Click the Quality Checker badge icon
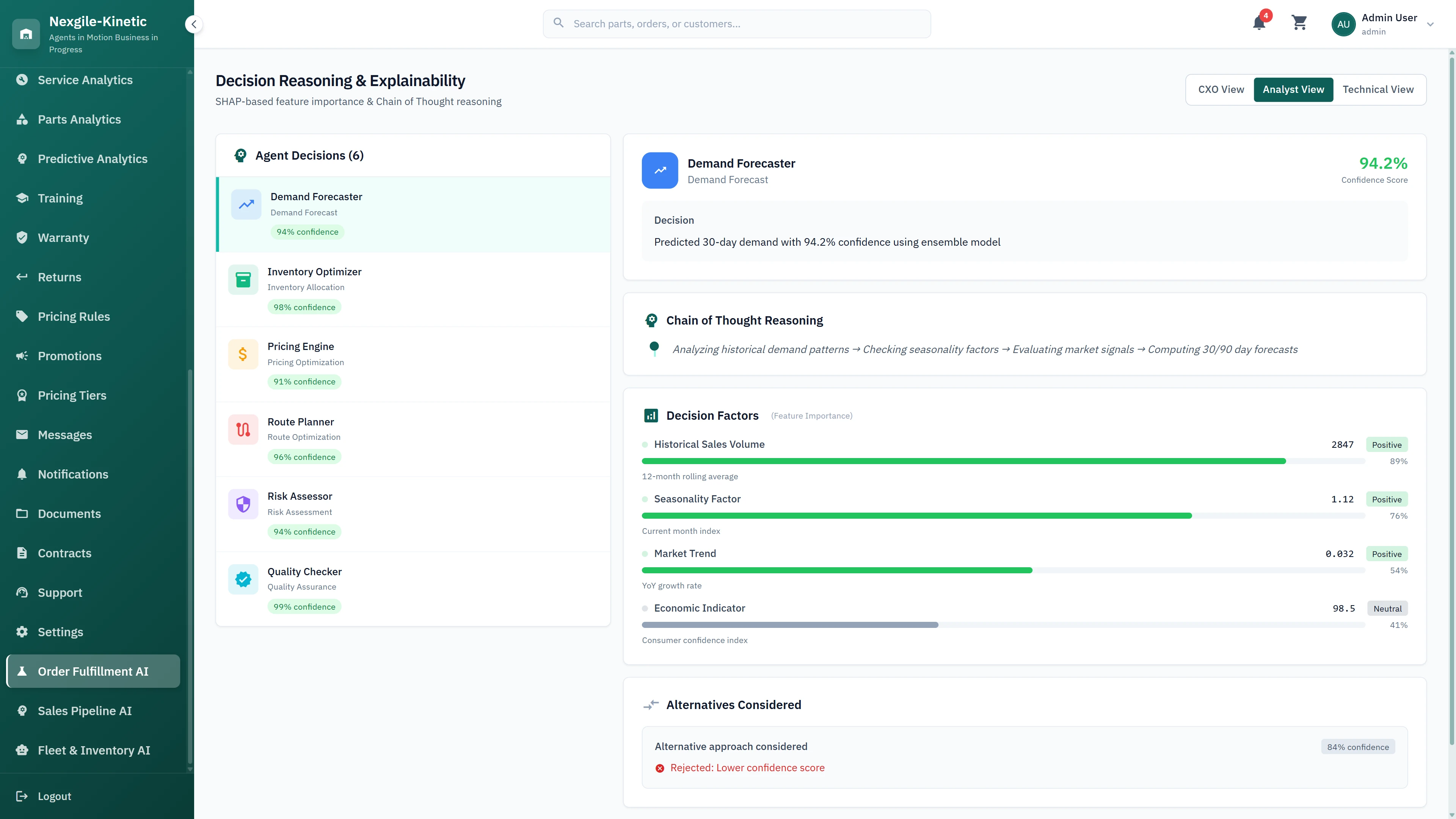The width and height of the screenshot is (1456, 819). point(243,579)
